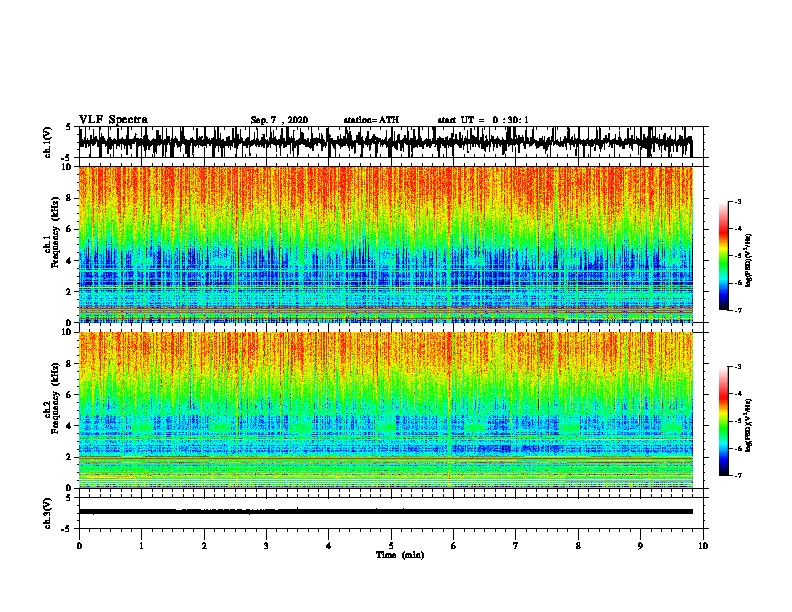Click the ch.2 spectrogram panel

[x=385, y=410]
